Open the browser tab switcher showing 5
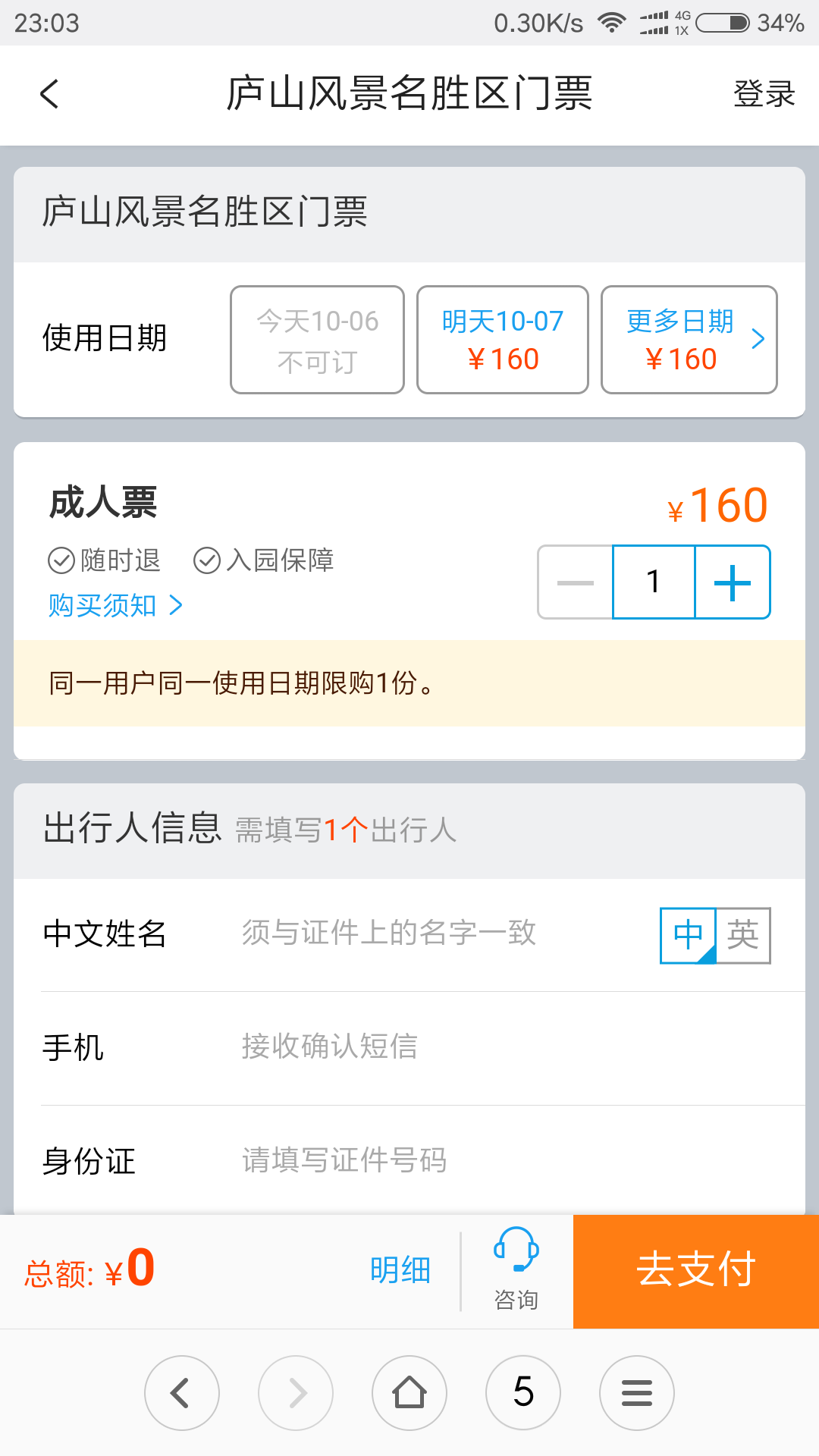The image size is (819, 1456). 523,1392
